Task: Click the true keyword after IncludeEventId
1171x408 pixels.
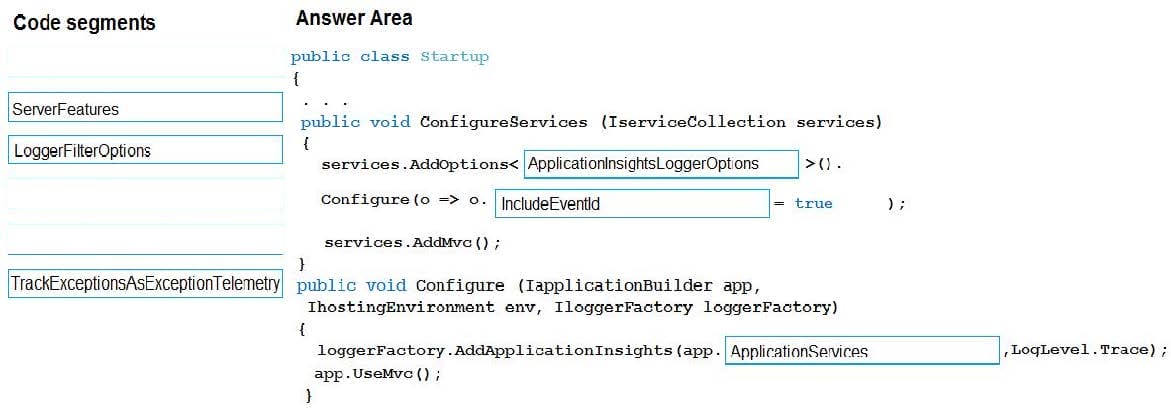Action: coord(813,203)
